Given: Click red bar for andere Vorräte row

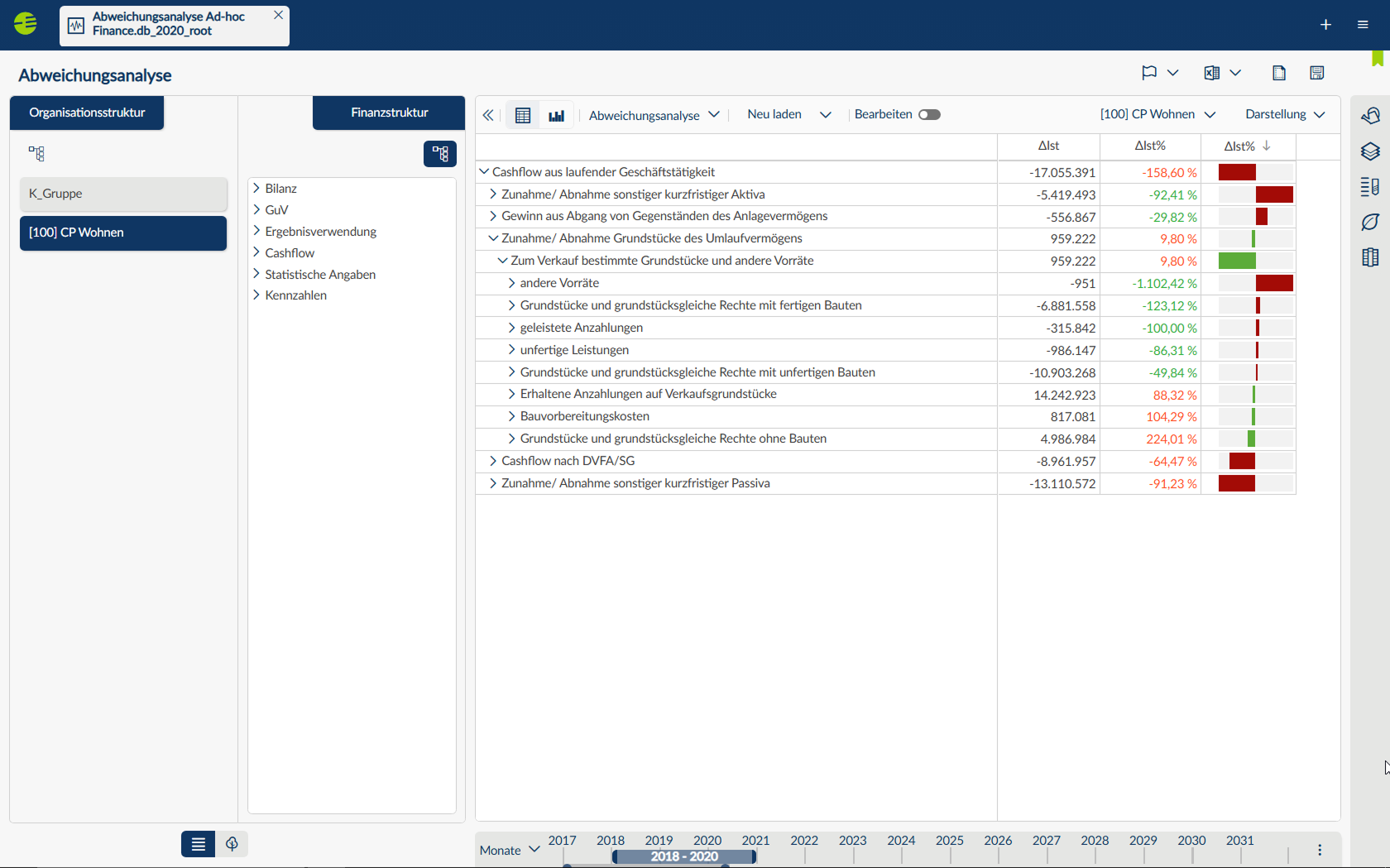Looking at the screenshot, I should click(x=1274, y=283).
